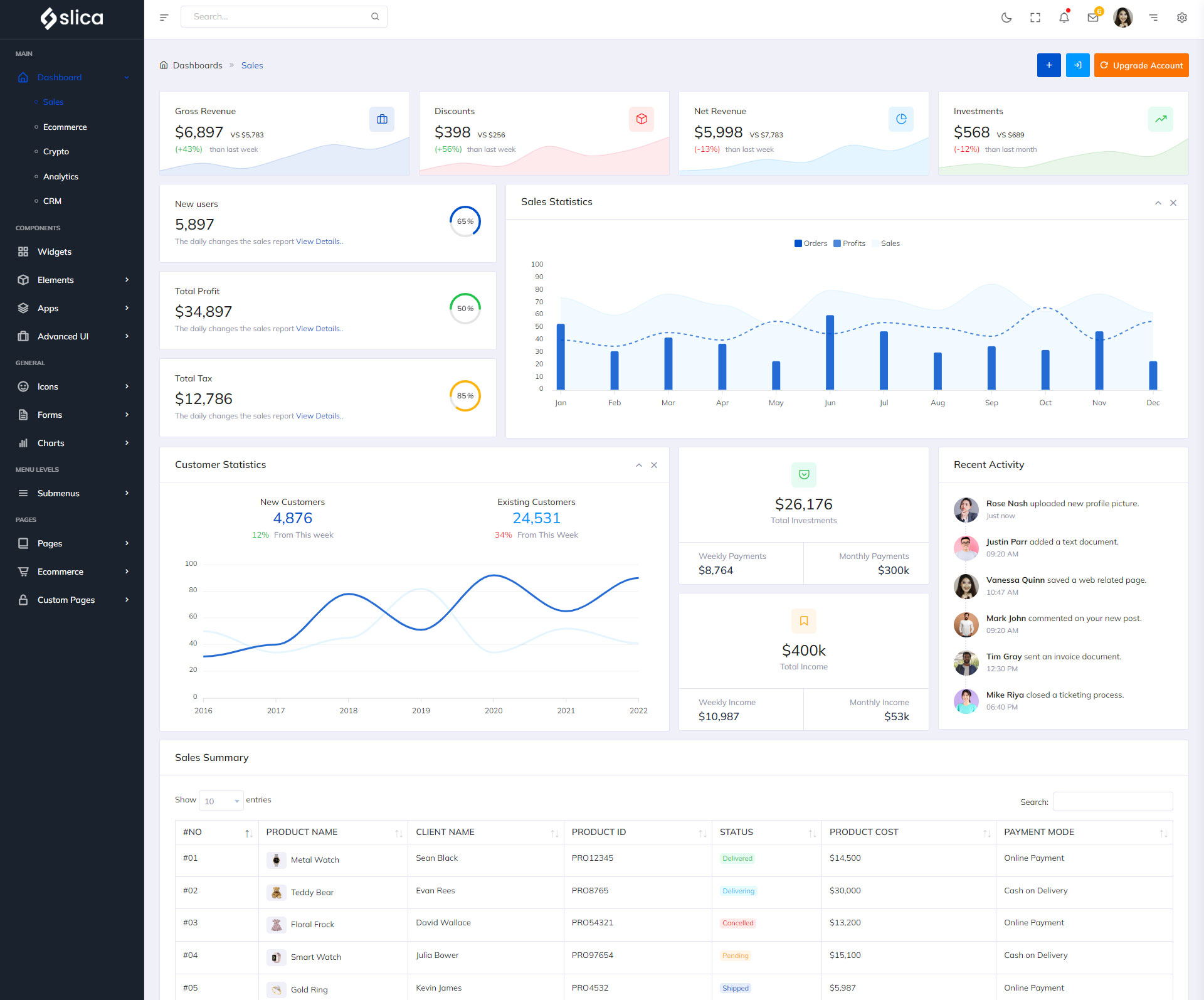Click the Net Revenue pie chart icon

click(x=901, y=119)
